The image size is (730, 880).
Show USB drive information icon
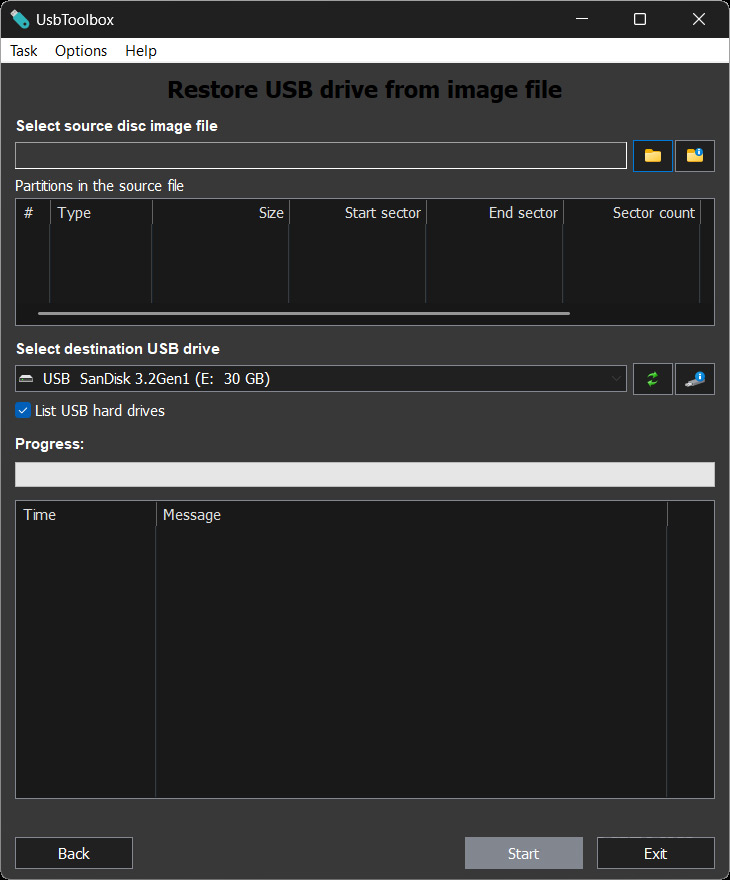point(695,379)
